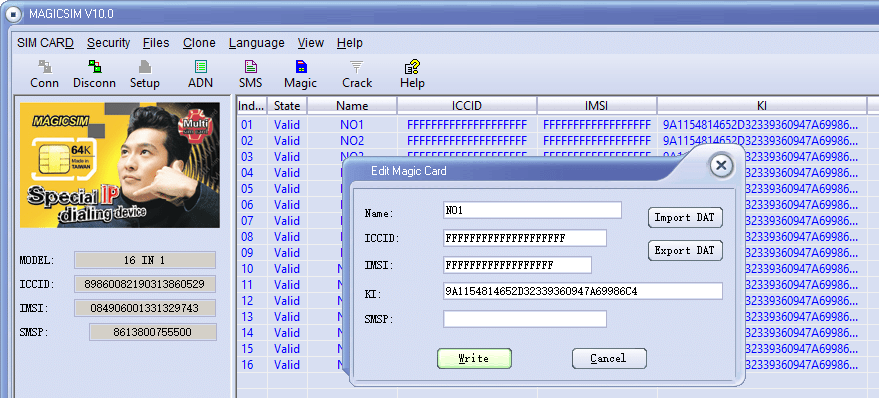Select row index 11
Screen dimensions: 879x398
tap(247, 285)
